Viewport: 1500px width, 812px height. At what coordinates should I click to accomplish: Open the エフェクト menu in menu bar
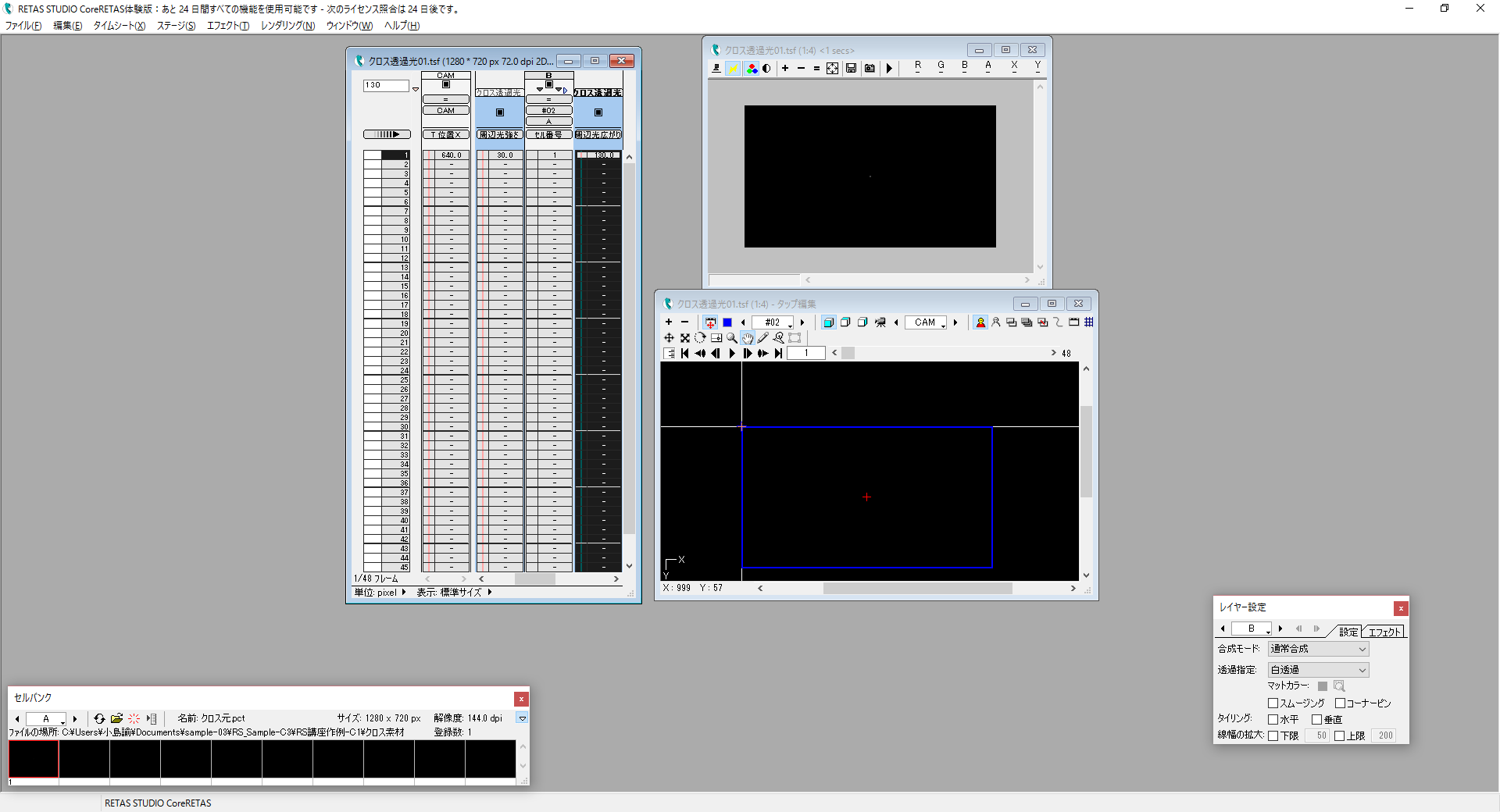pos(228,26)
